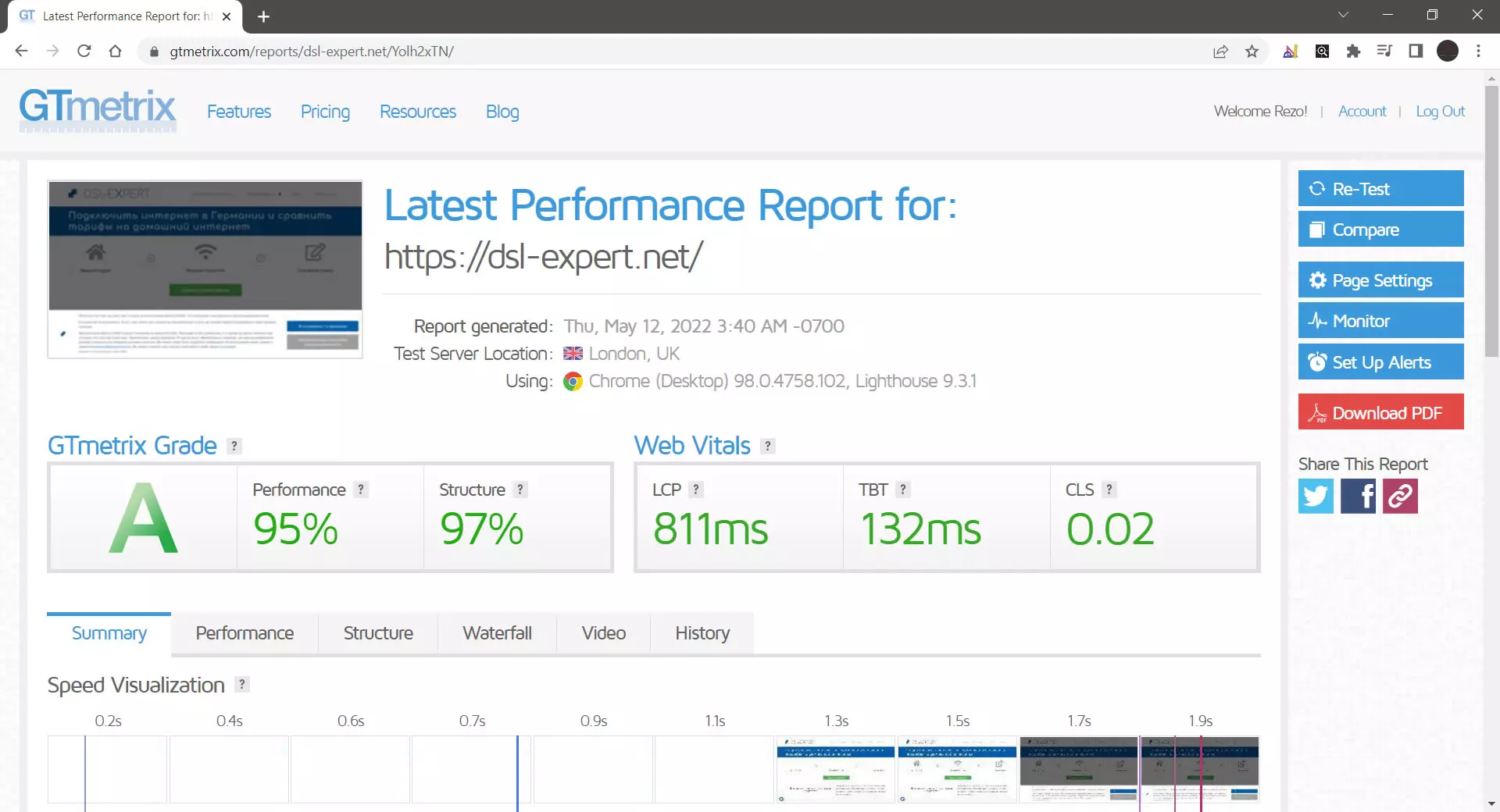This screenshot has width=1500, height=812.
Task: Open Page Settings
Action: (x=1380, y=280)
